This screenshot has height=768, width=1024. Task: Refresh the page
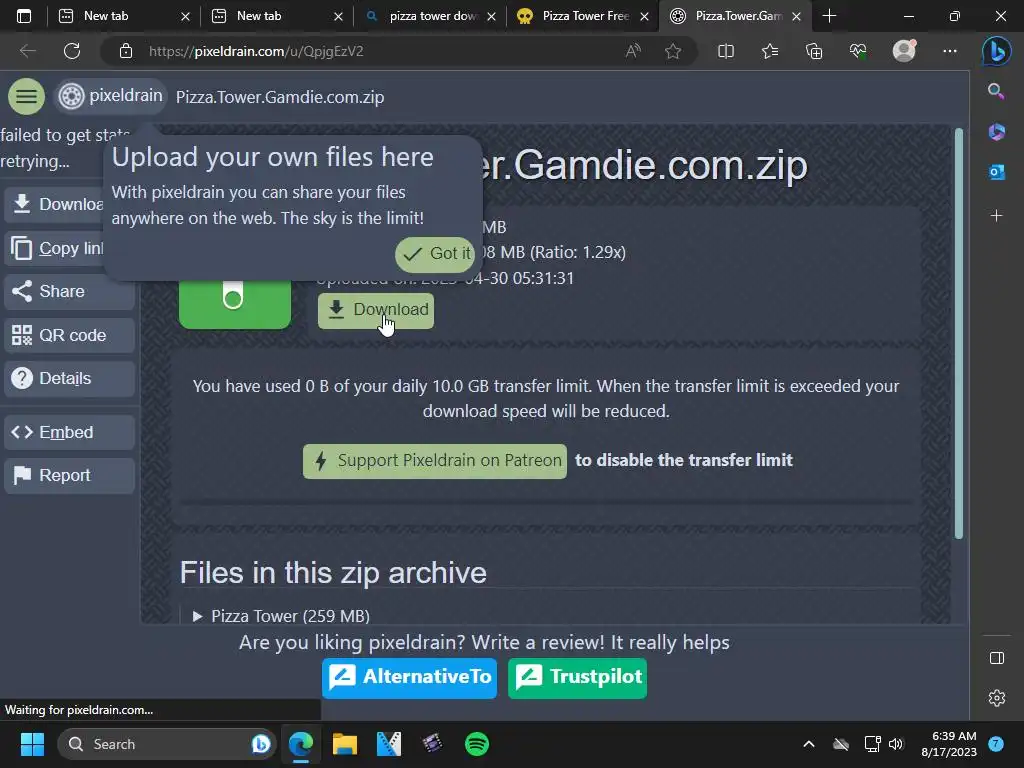[72, 51]
